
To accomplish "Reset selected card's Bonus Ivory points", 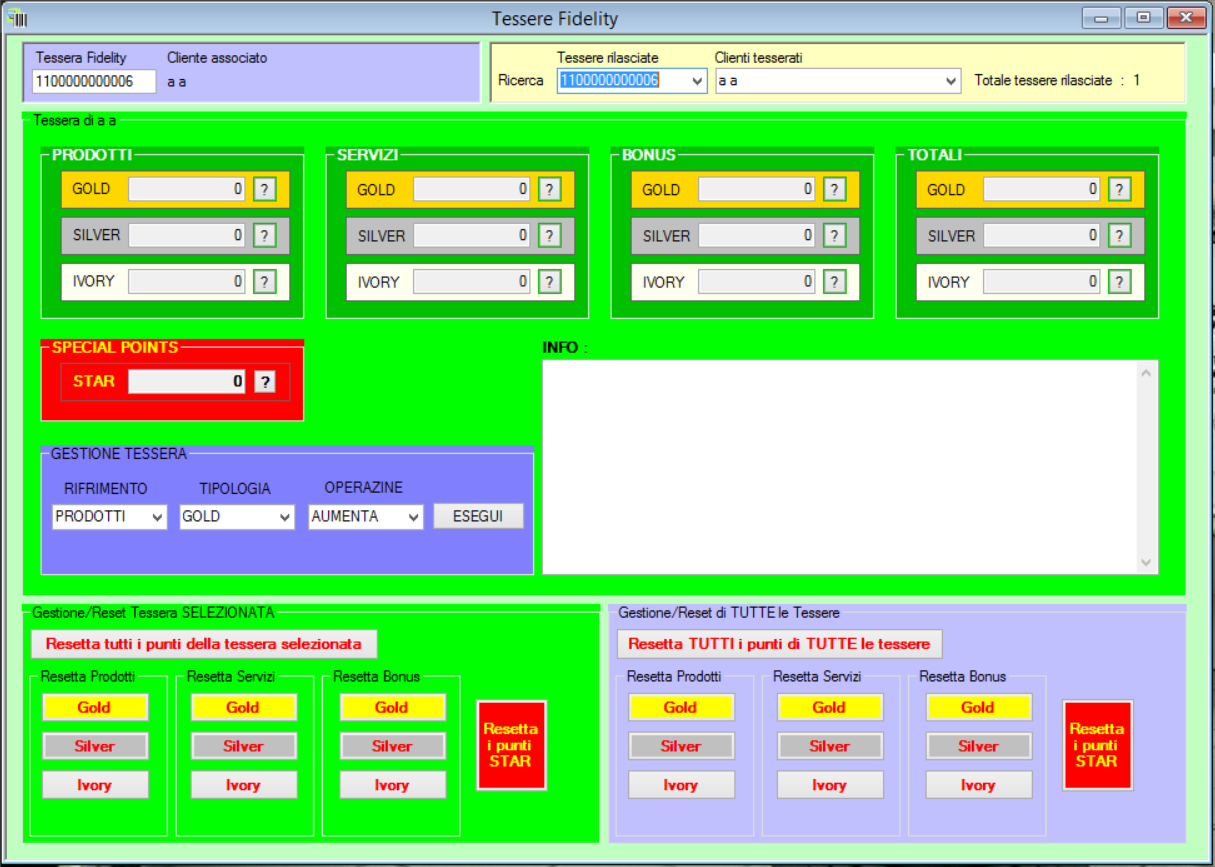I will coord(392,785).
